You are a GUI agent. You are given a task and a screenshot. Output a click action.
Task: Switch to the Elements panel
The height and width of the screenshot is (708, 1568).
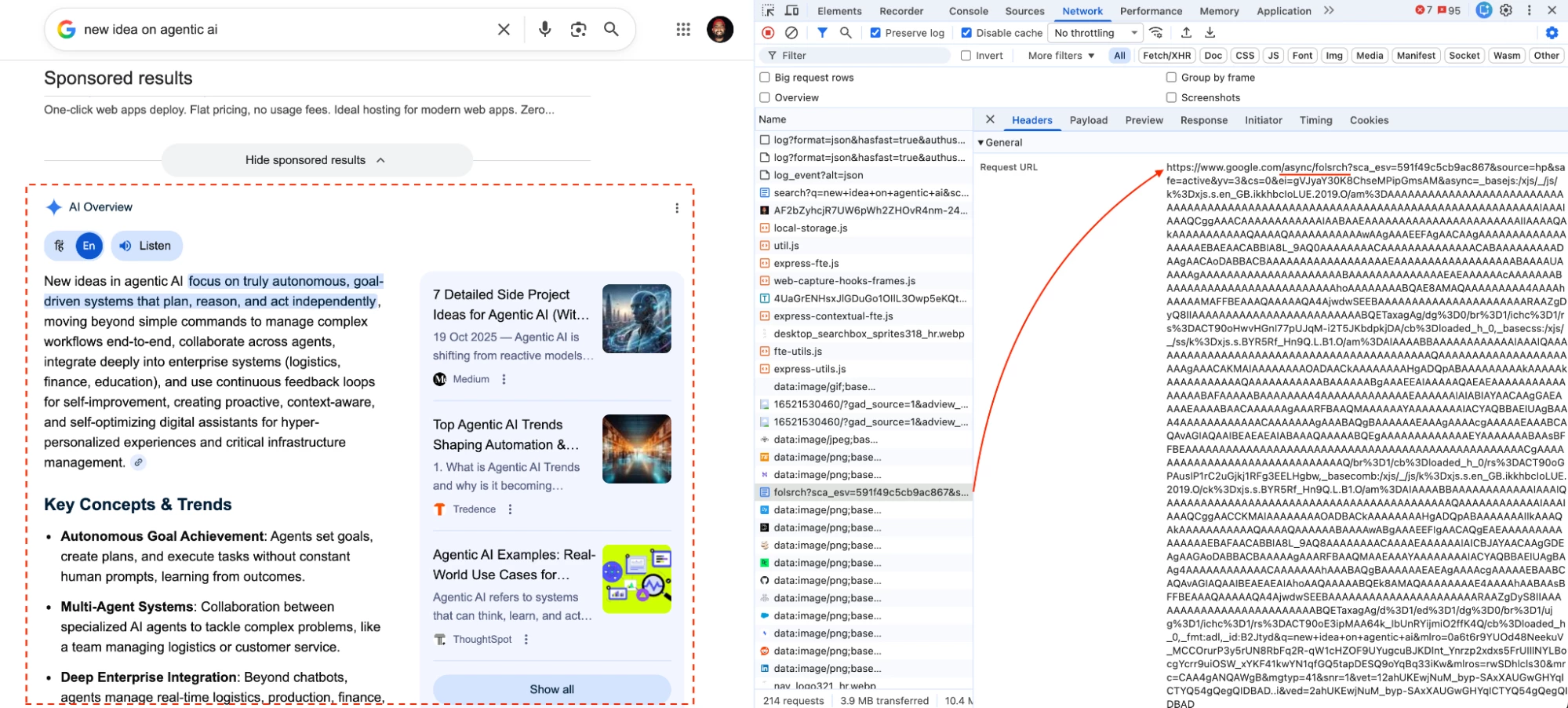coord(839,11)
